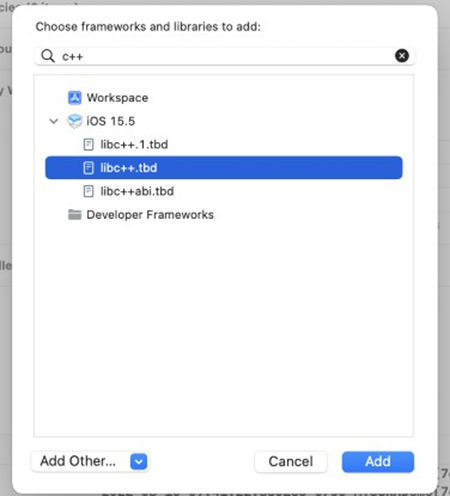Clear the search field with the X icon
Image resolution: width=450 pixels, height=496 pixels.
(x=402, y=55)
